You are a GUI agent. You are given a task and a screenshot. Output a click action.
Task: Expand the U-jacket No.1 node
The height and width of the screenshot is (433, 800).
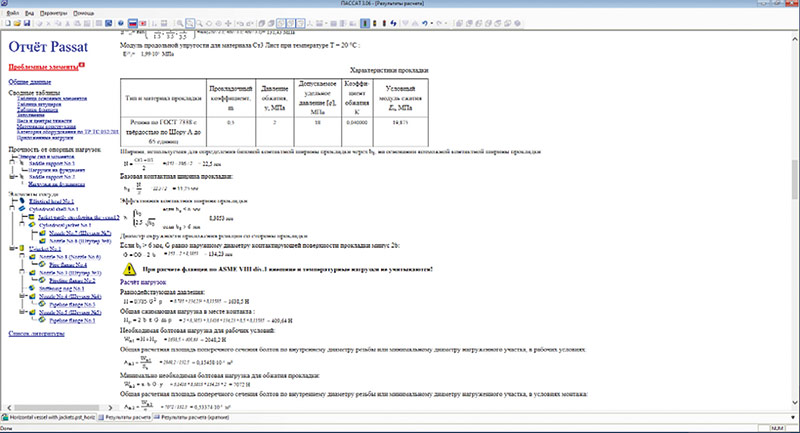point(12,248)
